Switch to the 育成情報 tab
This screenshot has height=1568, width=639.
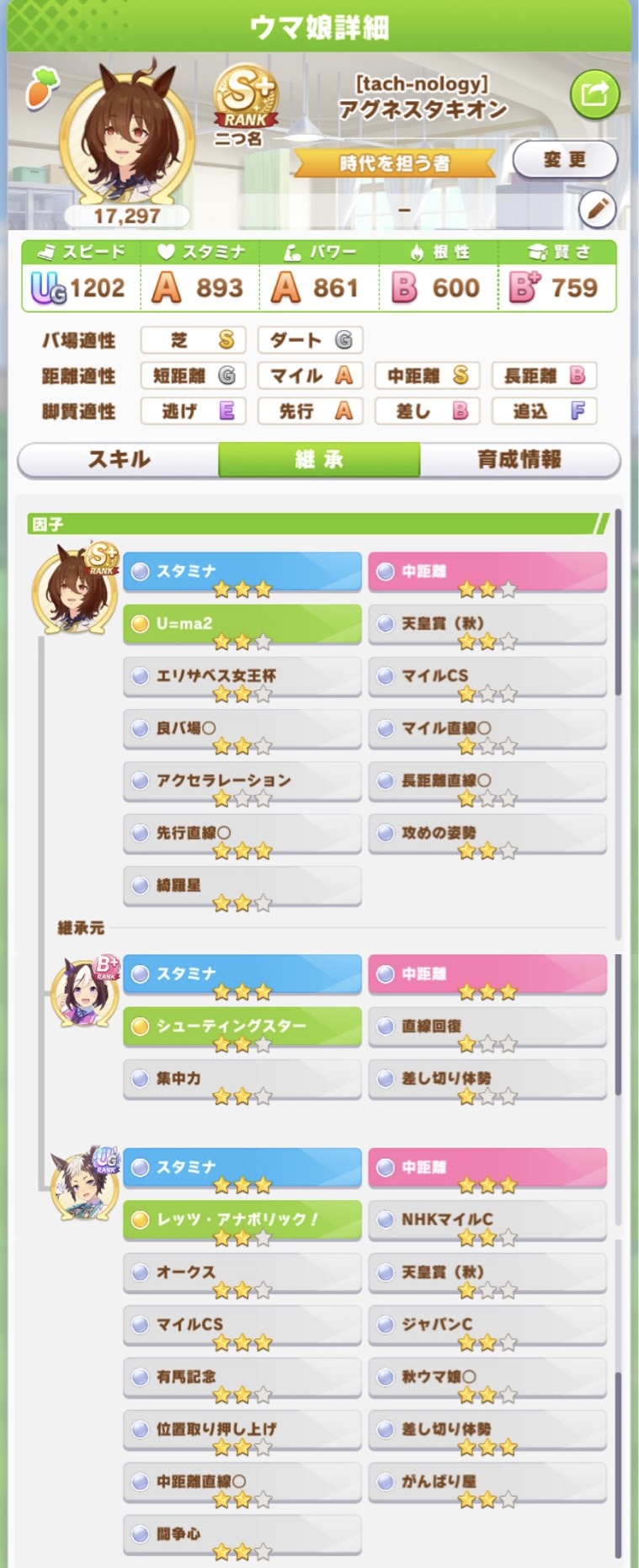(519, 460)
